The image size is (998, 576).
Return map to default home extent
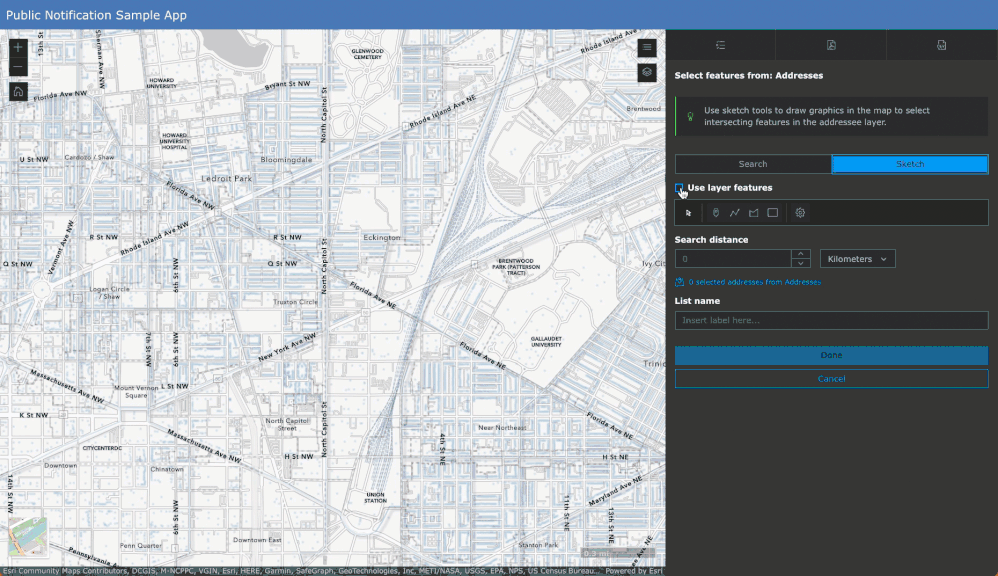point(18,91)
